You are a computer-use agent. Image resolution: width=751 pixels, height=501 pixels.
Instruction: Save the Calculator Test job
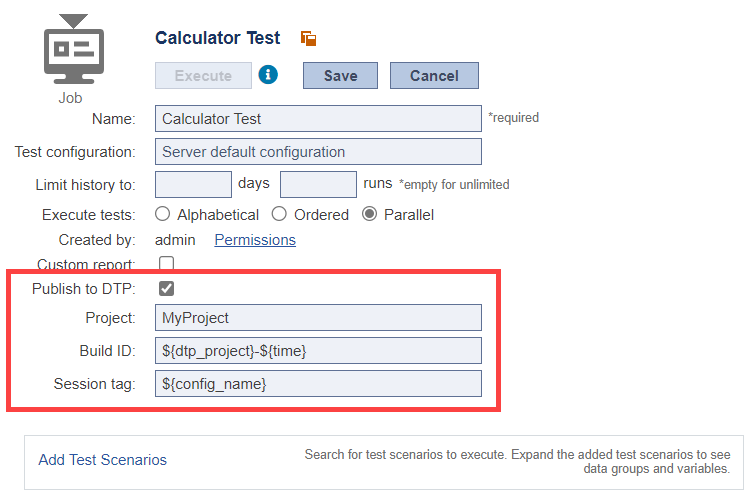[x=341, y=76]
